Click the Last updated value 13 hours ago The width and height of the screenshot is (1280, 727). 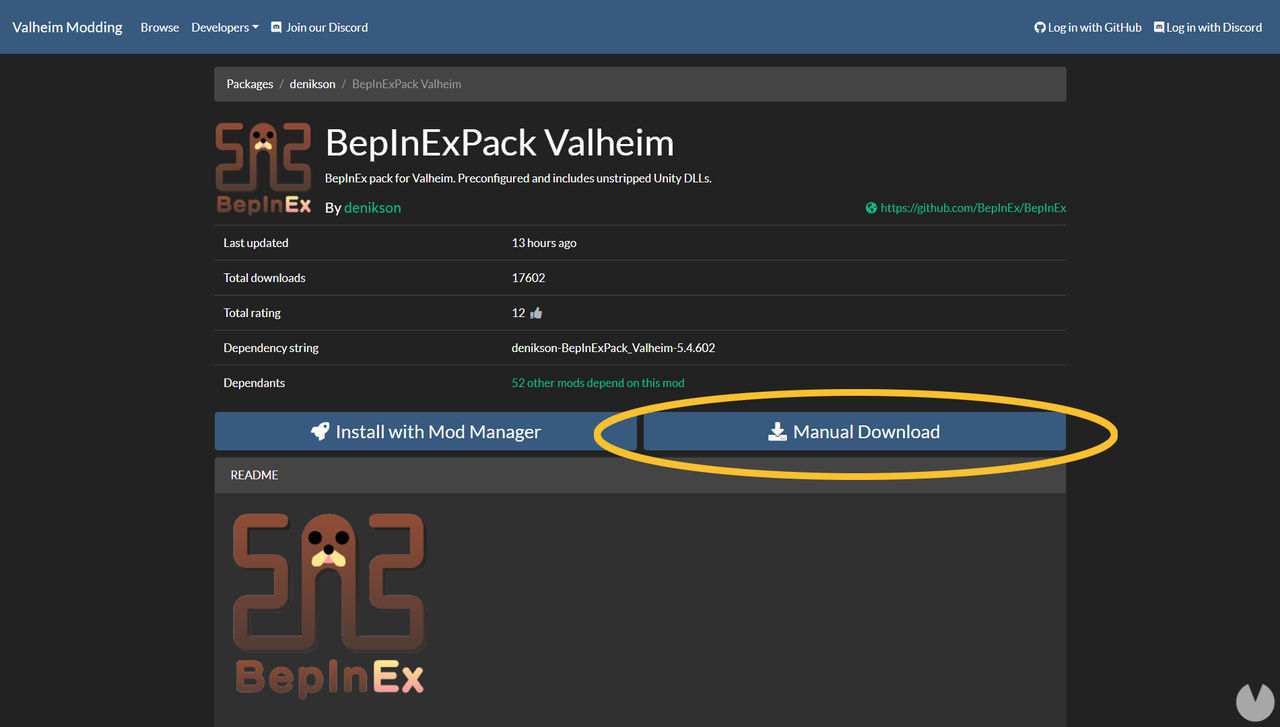point(544,243)
